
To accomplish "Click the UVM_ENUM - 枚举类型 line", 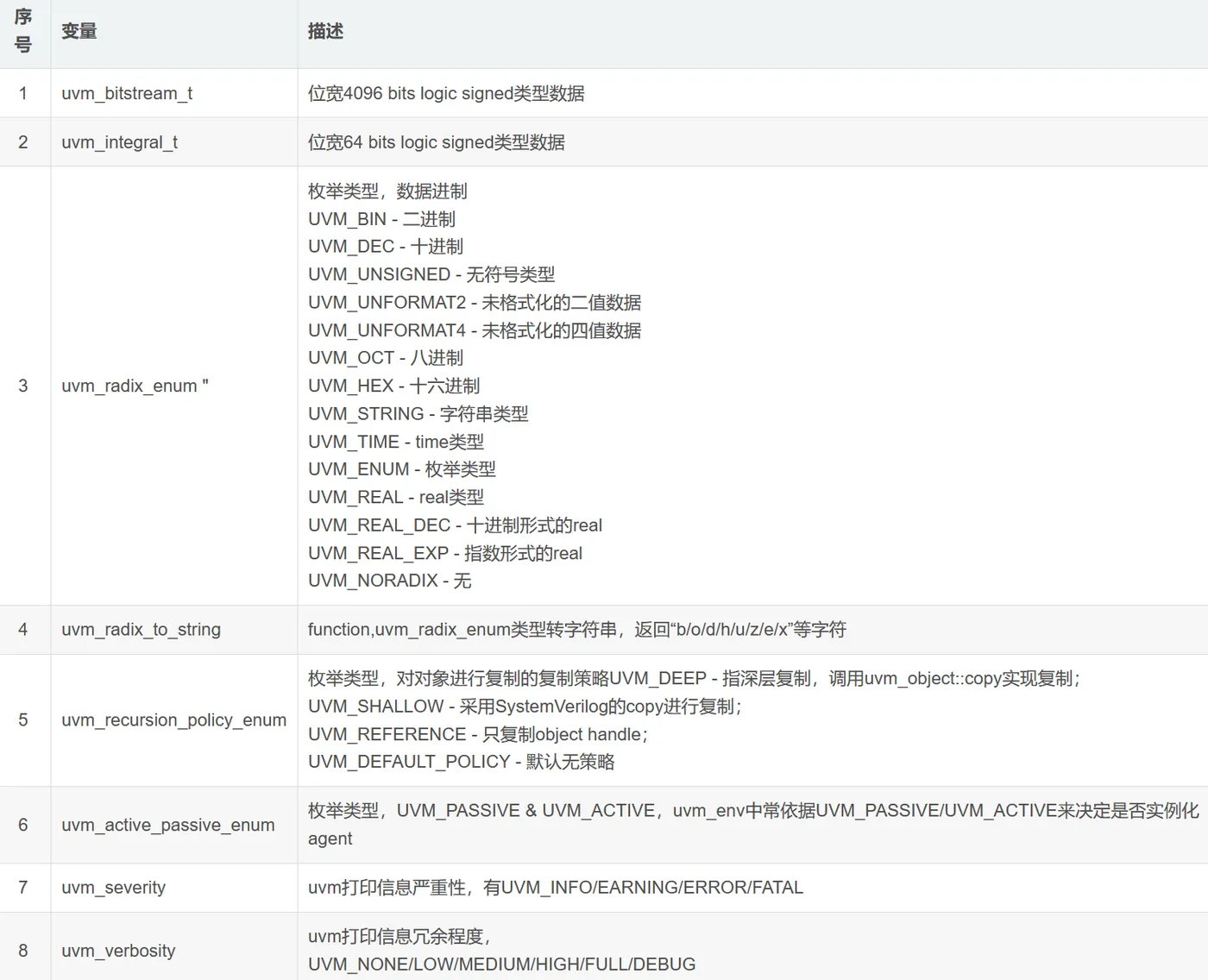I will pyautogui.click(x=402, y=469).
